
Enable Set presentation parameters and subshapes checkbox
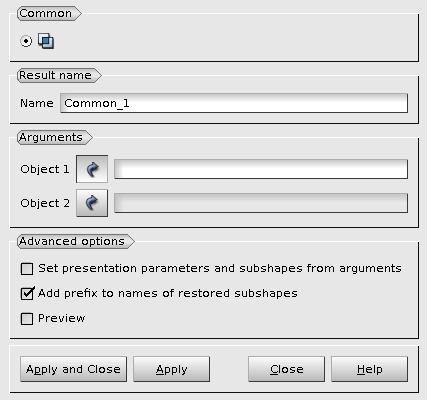[27, 269]
